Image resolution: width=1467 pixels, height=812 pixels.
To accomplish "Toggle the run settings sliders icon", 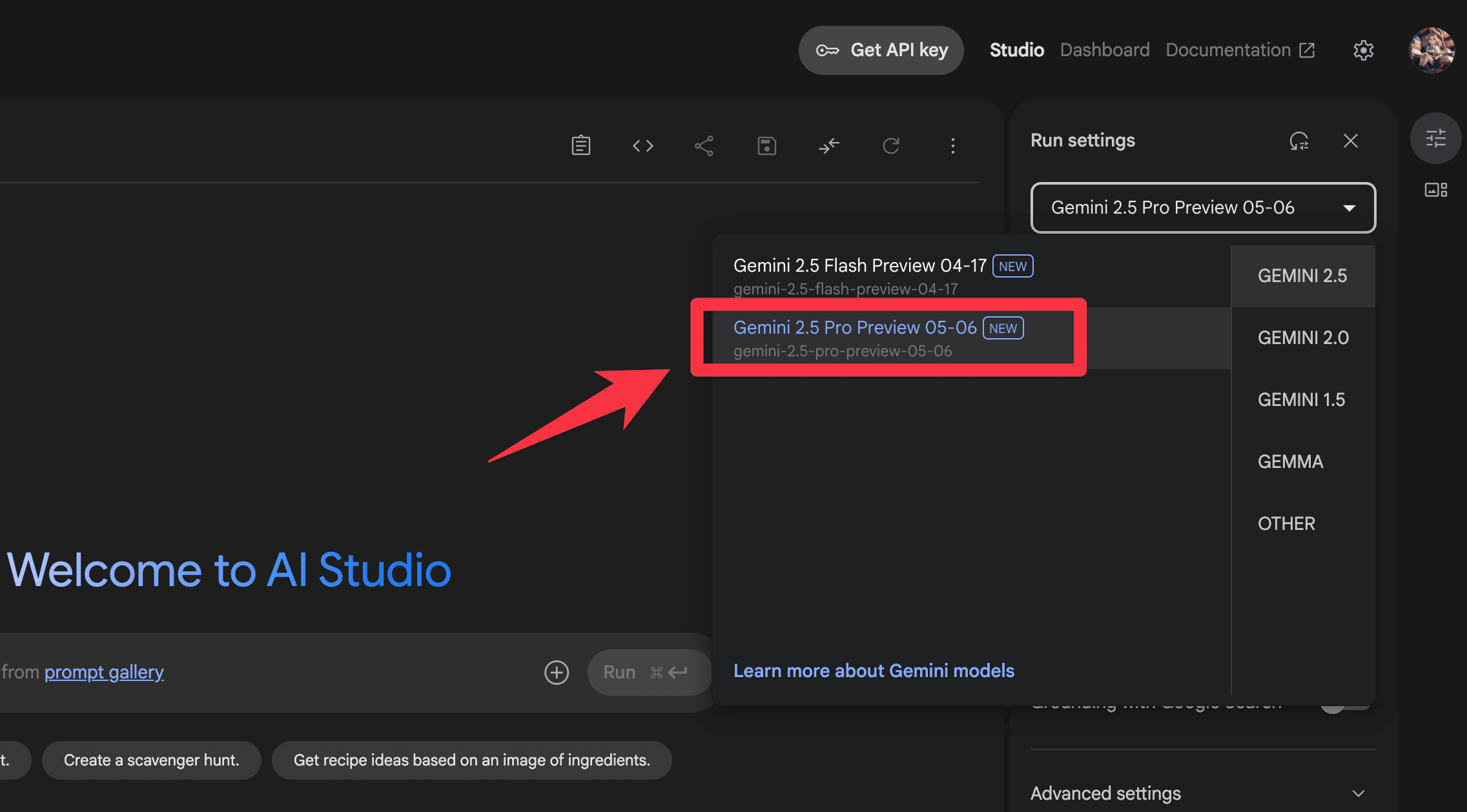I will point(1435,138).
